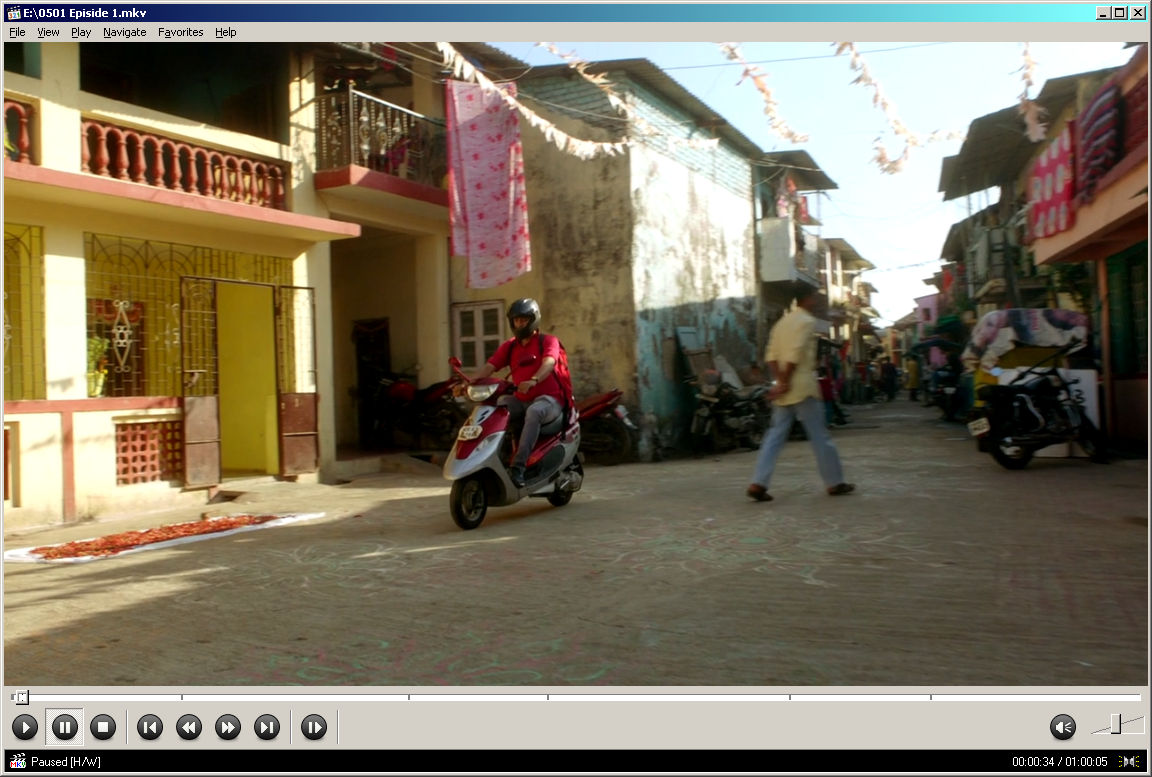Click the Pause button
The image size is (1152, 777).
pyautogui.click(x=64, y=727)
